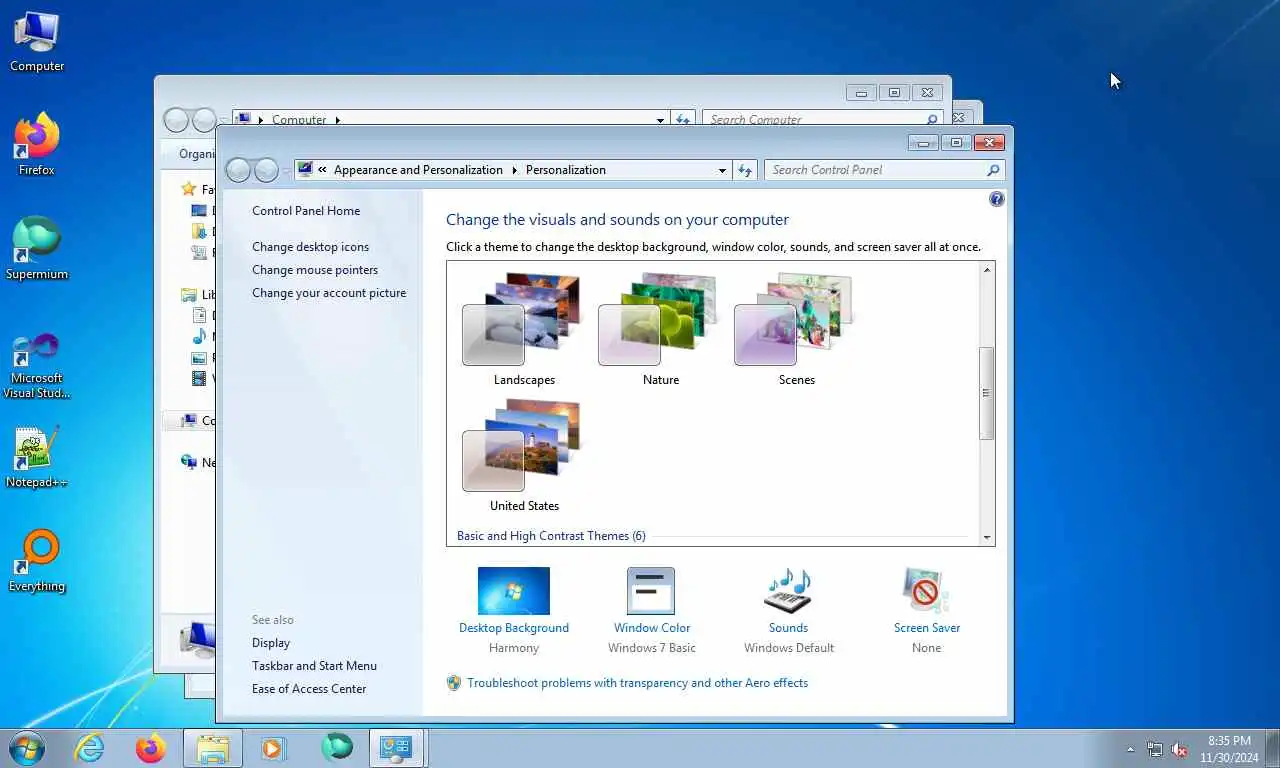Click the network tray icon
The width and height of the screenshot is (1280, 768).
coord(1155,749)
